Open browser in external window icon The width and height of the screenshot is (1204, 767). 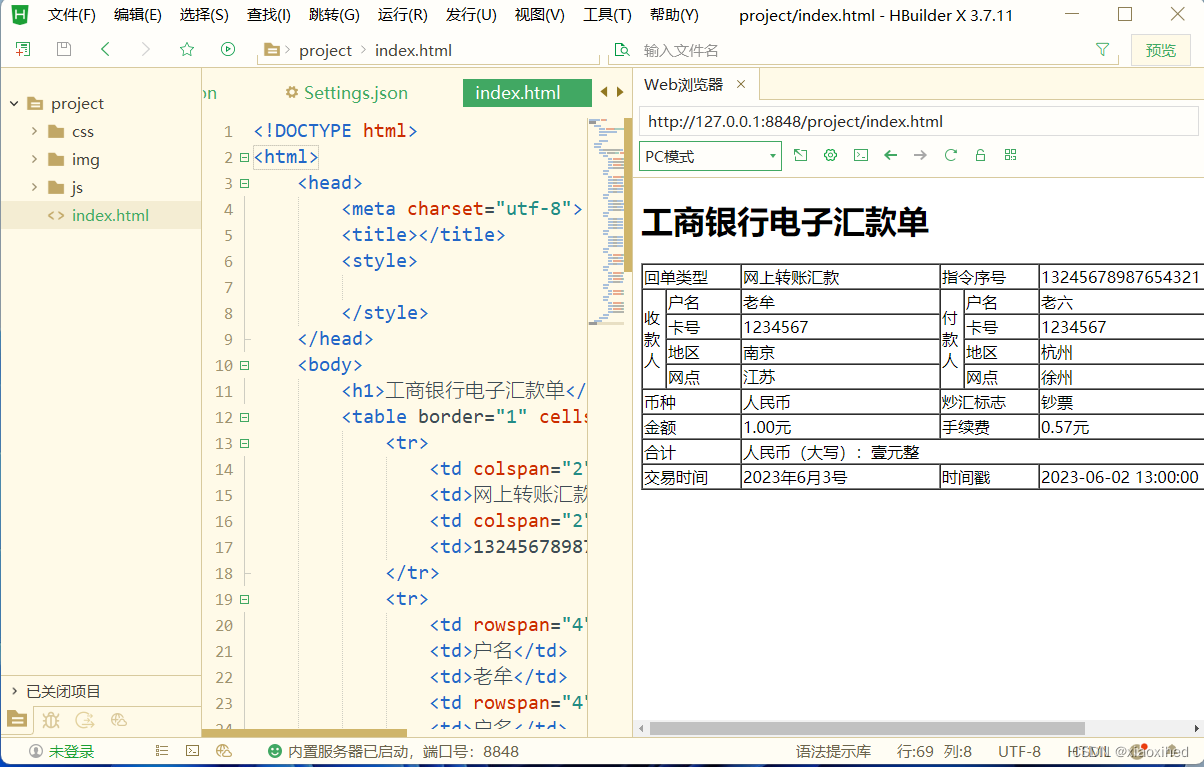[800, 155]
